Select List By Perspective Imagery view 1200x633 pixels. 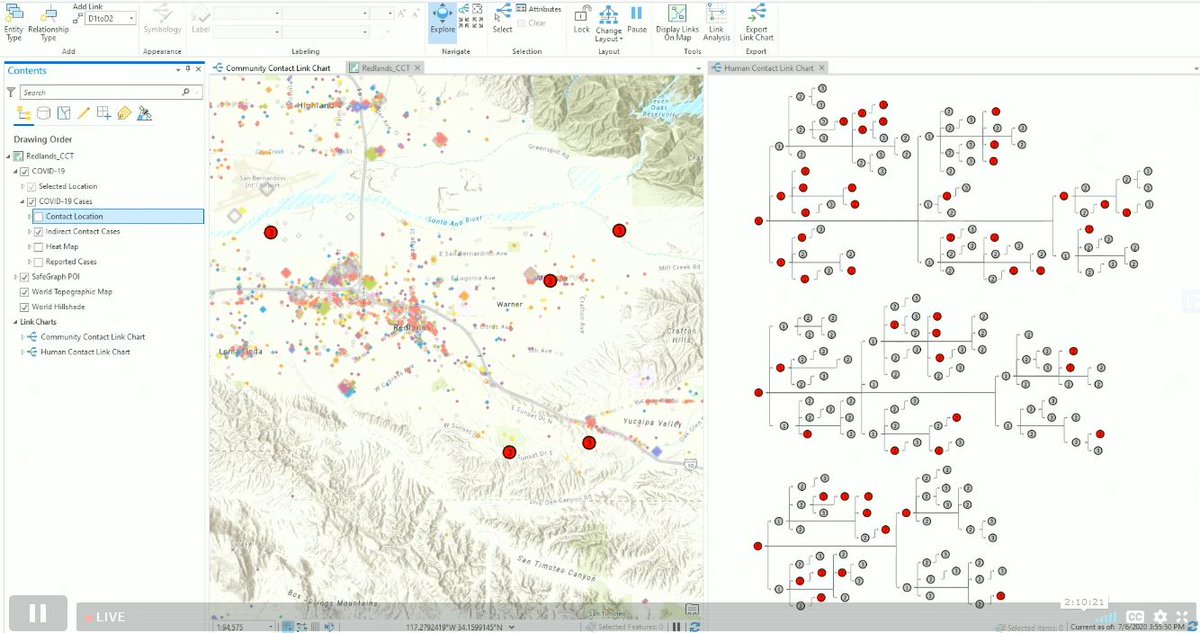click(x=144, y=113)
